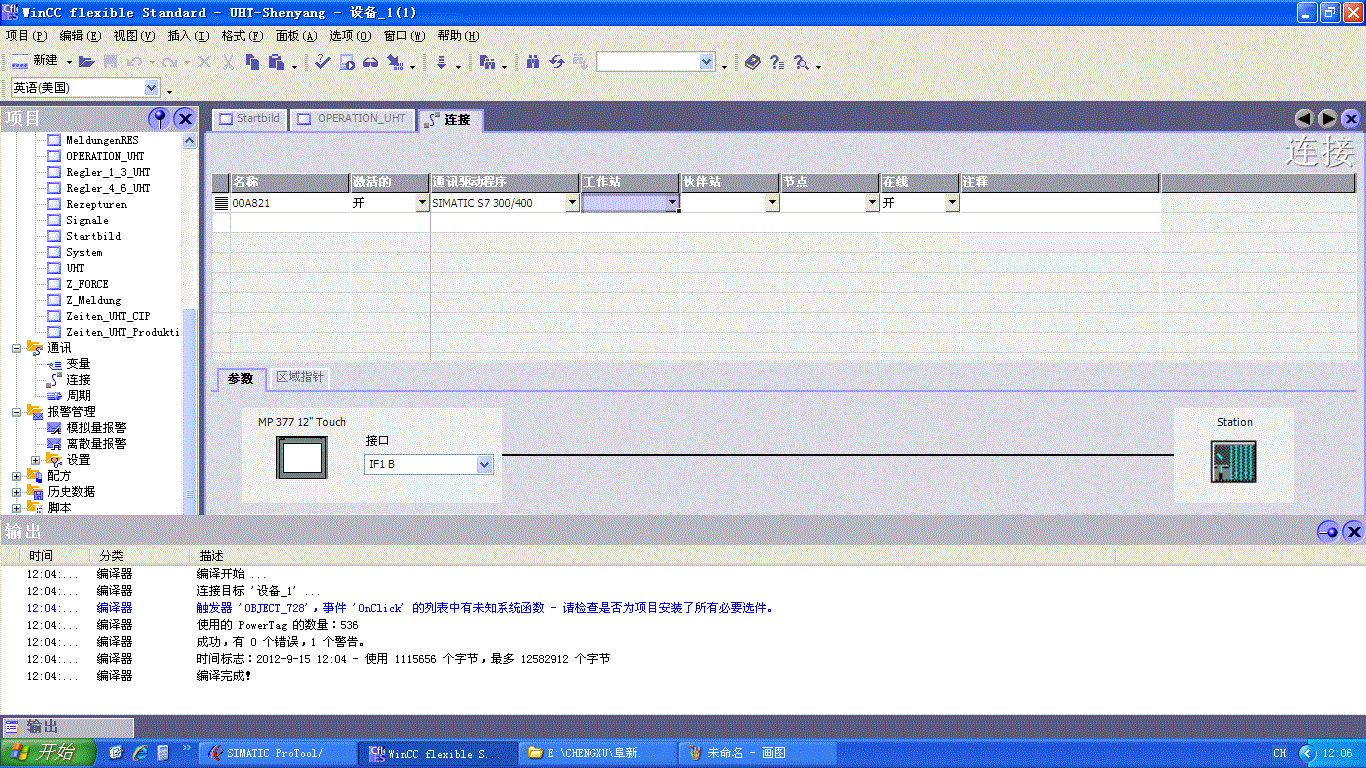Expand the 脚本 tree node
Screen dimensions: 1366x768
(x=16, y=508)
